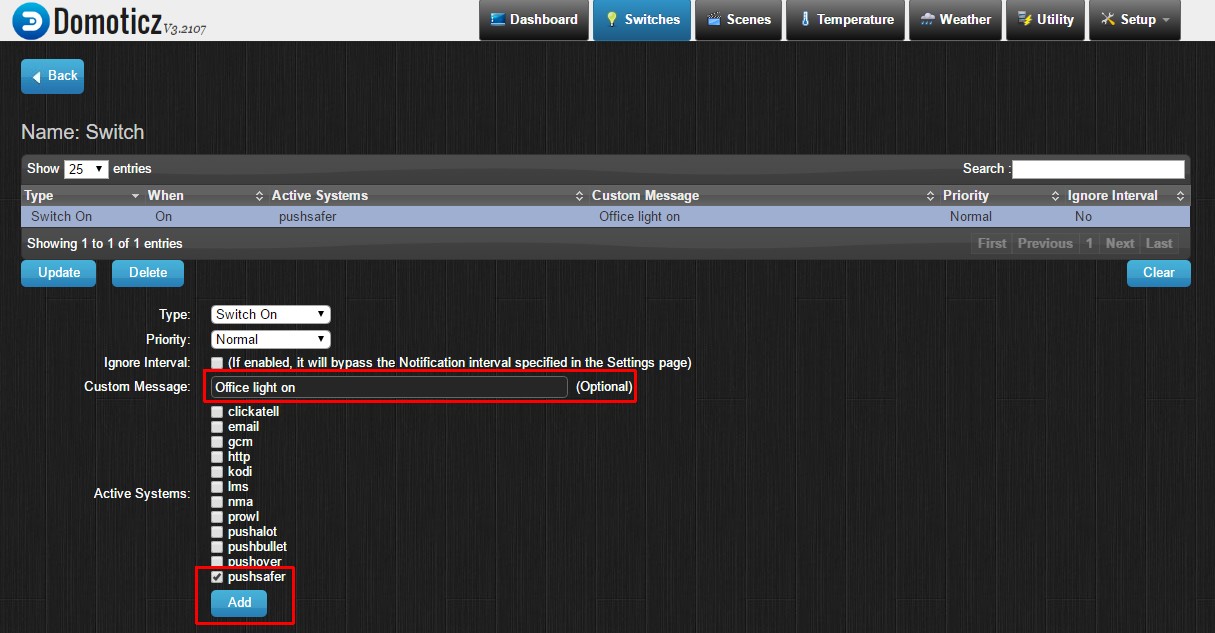Sort table by Priority column
Screen dimensions: 1215x633
point(1001,196)
